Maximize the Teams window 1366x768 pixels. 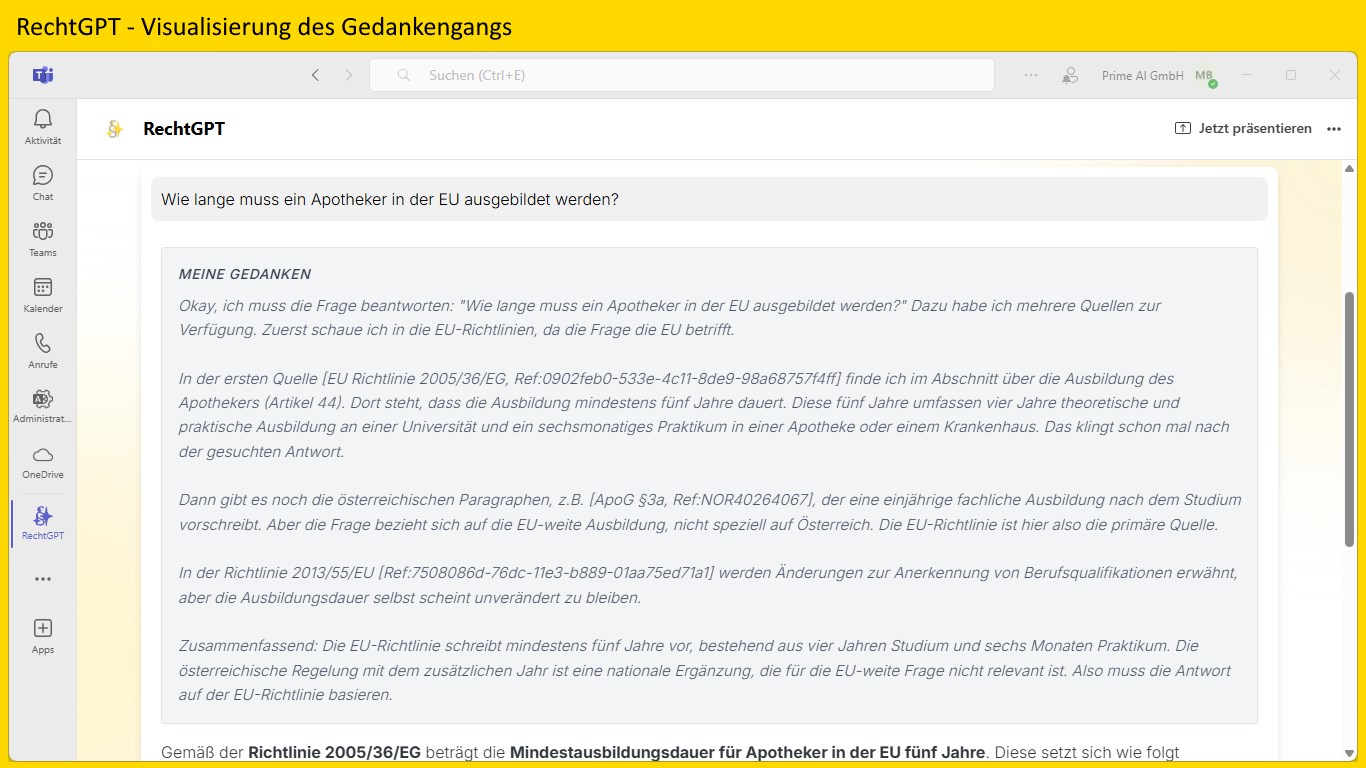pos(1291,75)
